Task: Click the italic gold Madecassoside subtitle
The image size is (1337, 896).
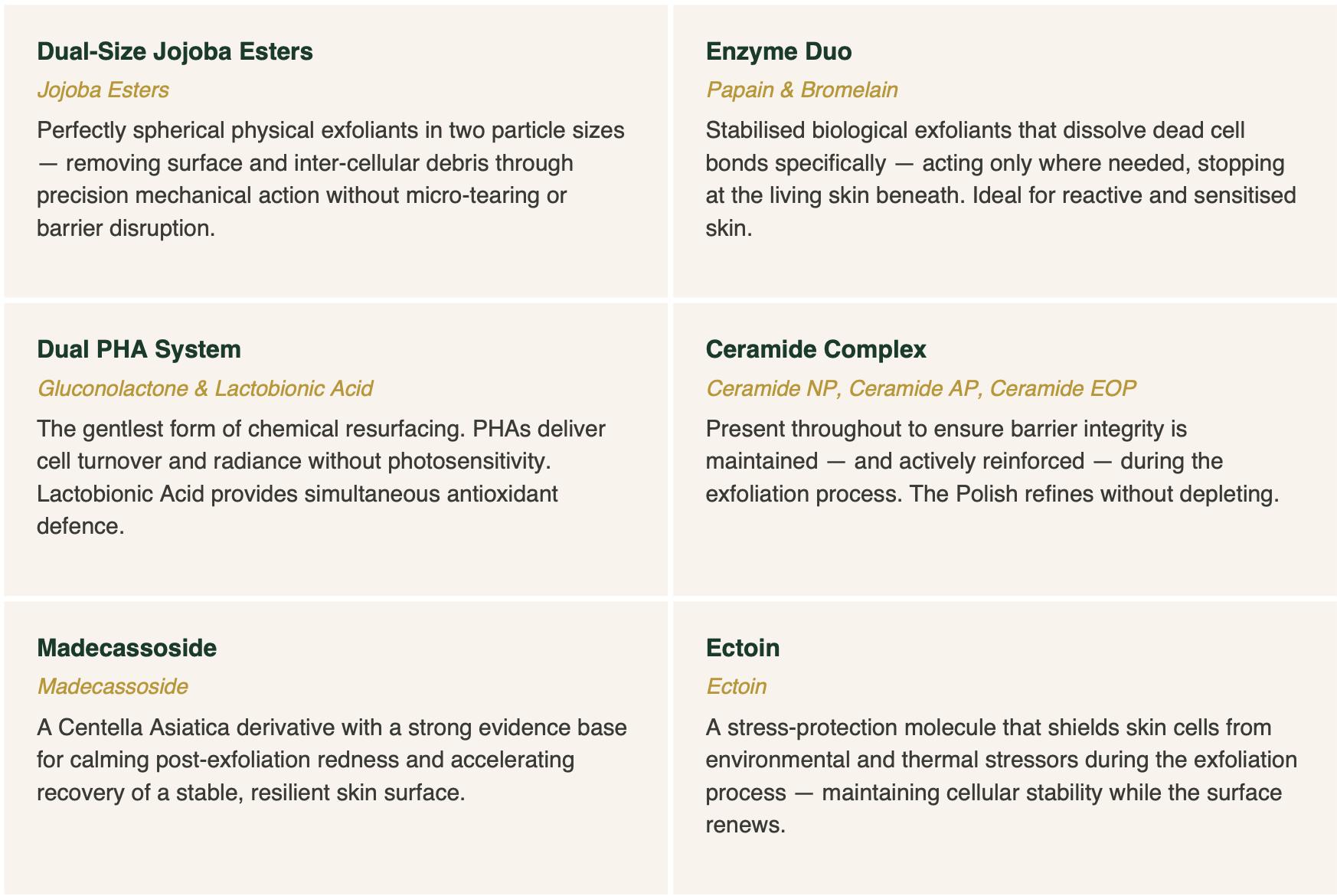Action: pos(112,686)
